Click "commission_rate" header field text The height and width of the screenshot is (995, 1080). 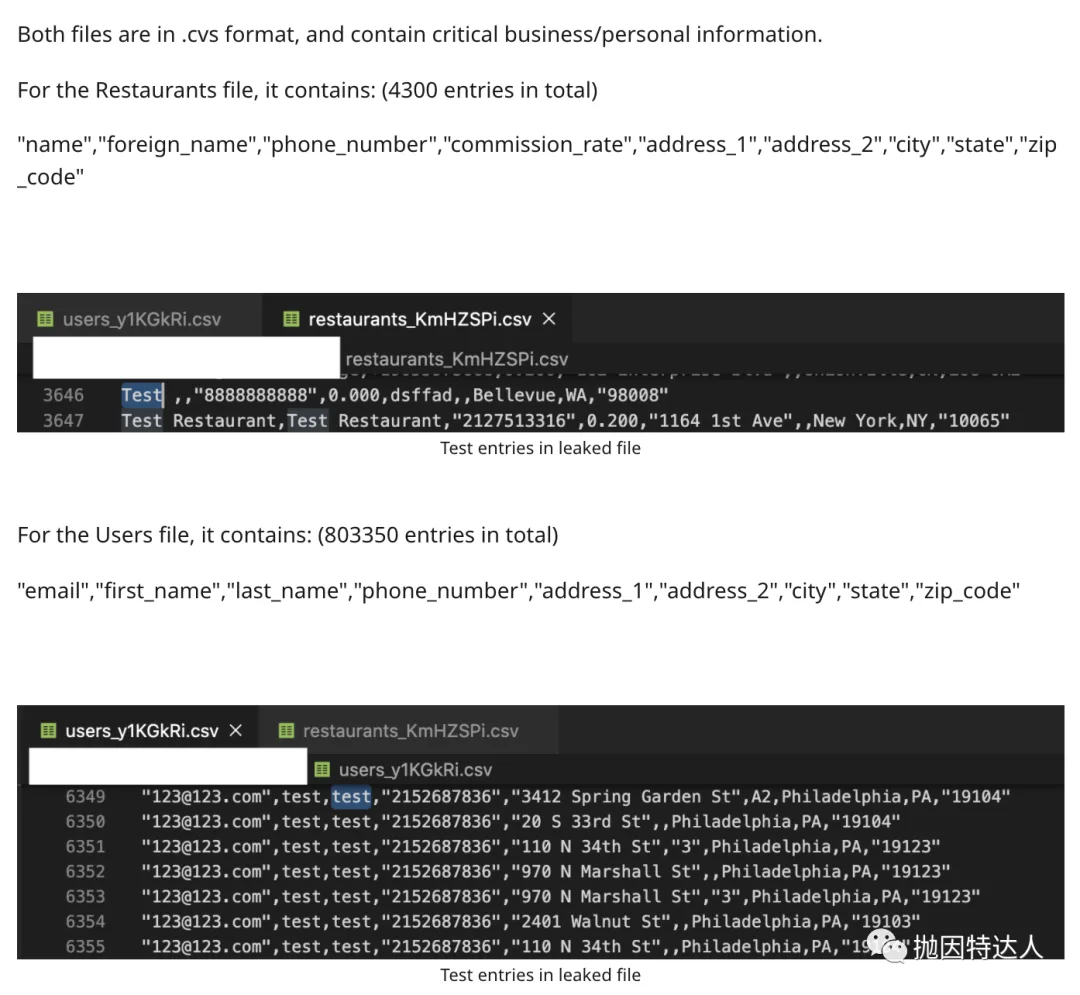coord(538,145)
